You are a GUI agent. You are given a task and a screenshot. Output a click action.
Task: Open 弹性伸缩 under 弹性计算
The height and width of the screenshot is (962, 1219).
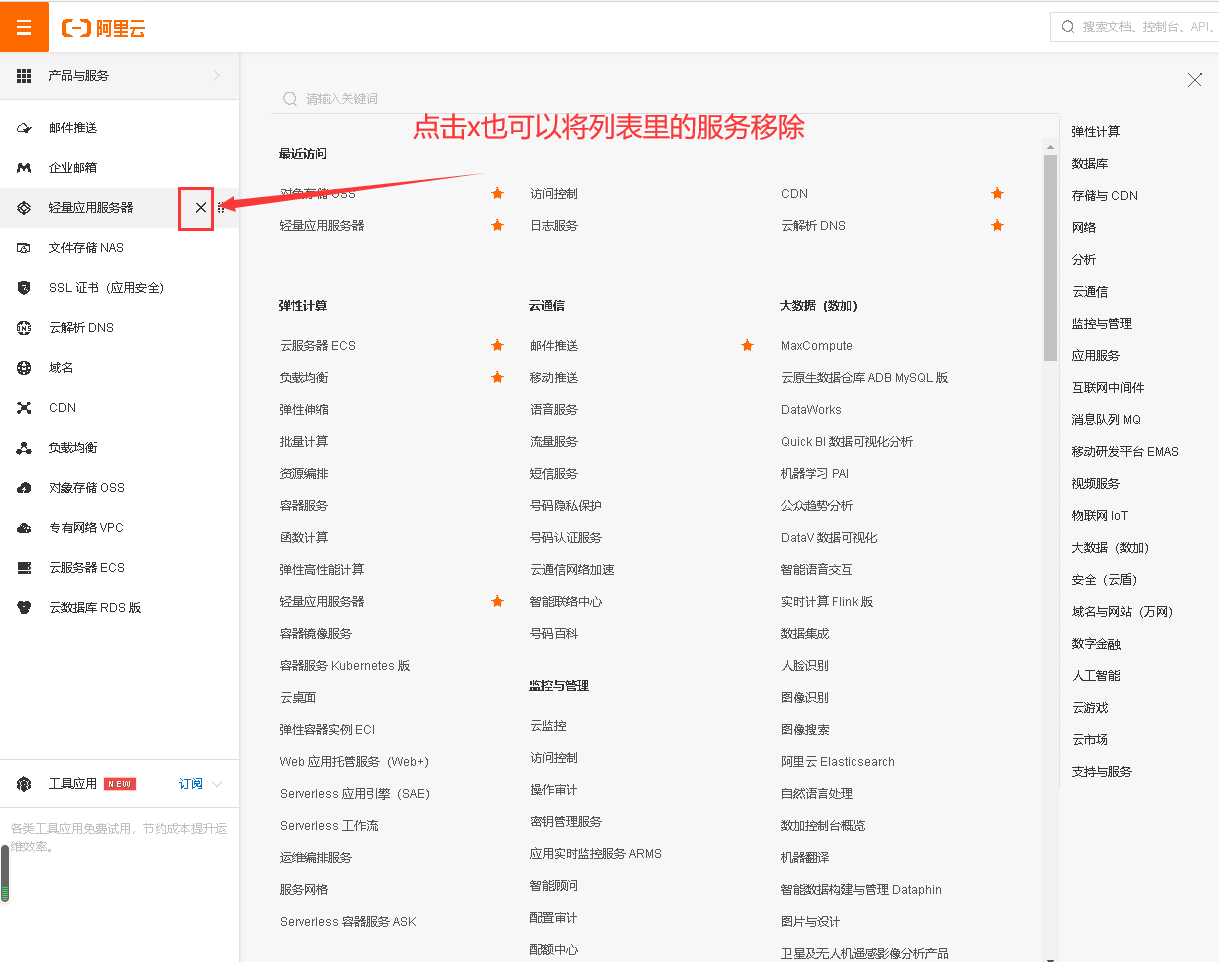pyautogui.click(x=304, y=410)
